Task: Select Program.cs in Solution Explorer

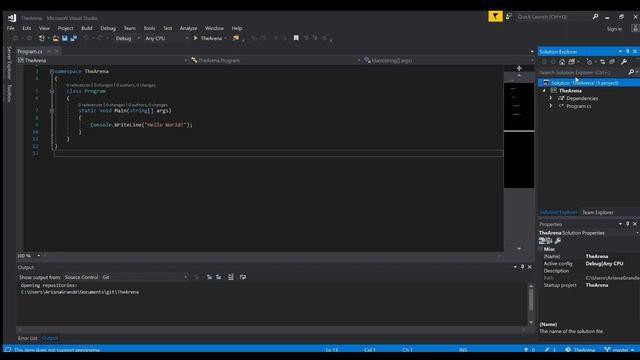Action: pos(578,106)
